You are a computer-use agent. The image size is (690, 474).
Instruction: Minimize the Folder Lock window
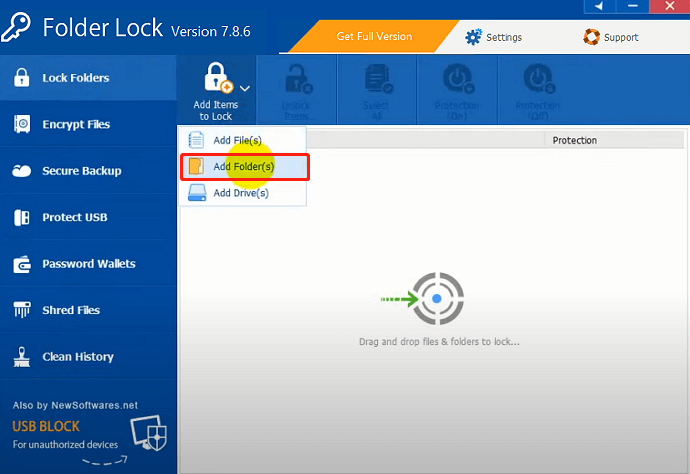633,6
